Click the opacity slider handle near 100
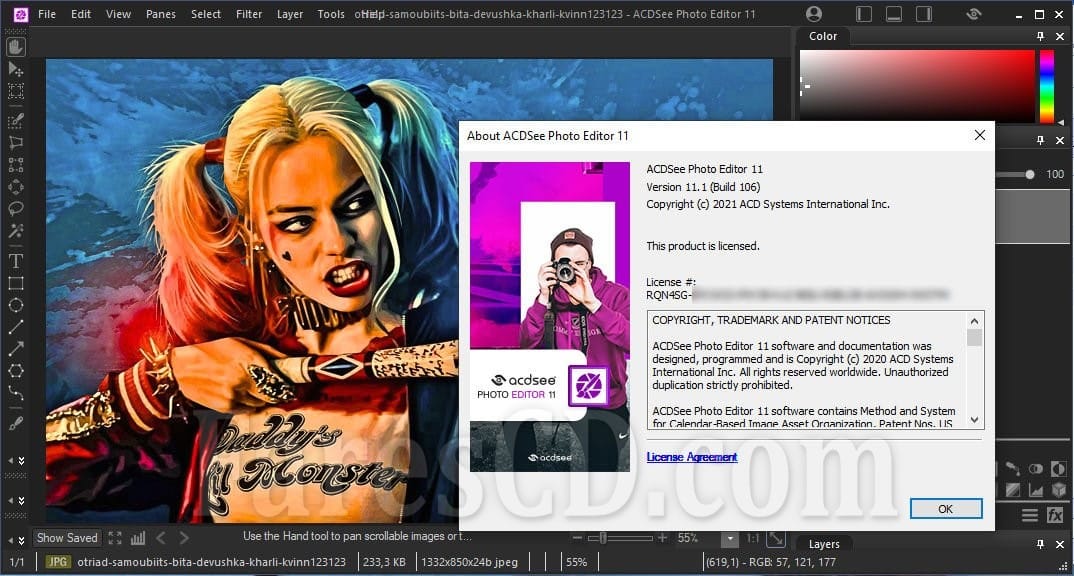This screenshot has height=576, width=1074. pyautogui.click(x=1029, y=175)
